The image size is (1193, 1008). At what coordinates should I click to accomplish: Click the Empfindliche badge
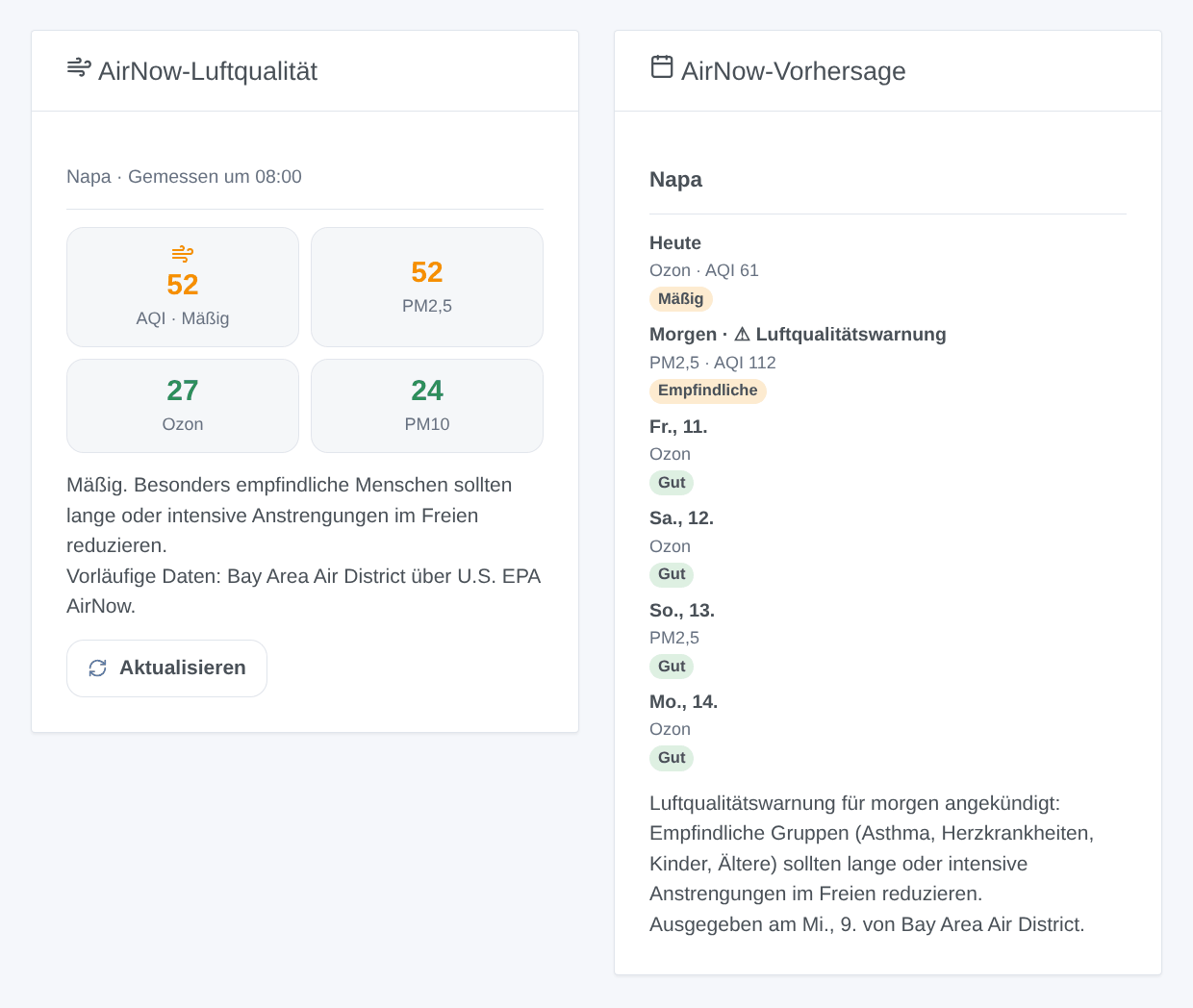click(x=708, y=391)
